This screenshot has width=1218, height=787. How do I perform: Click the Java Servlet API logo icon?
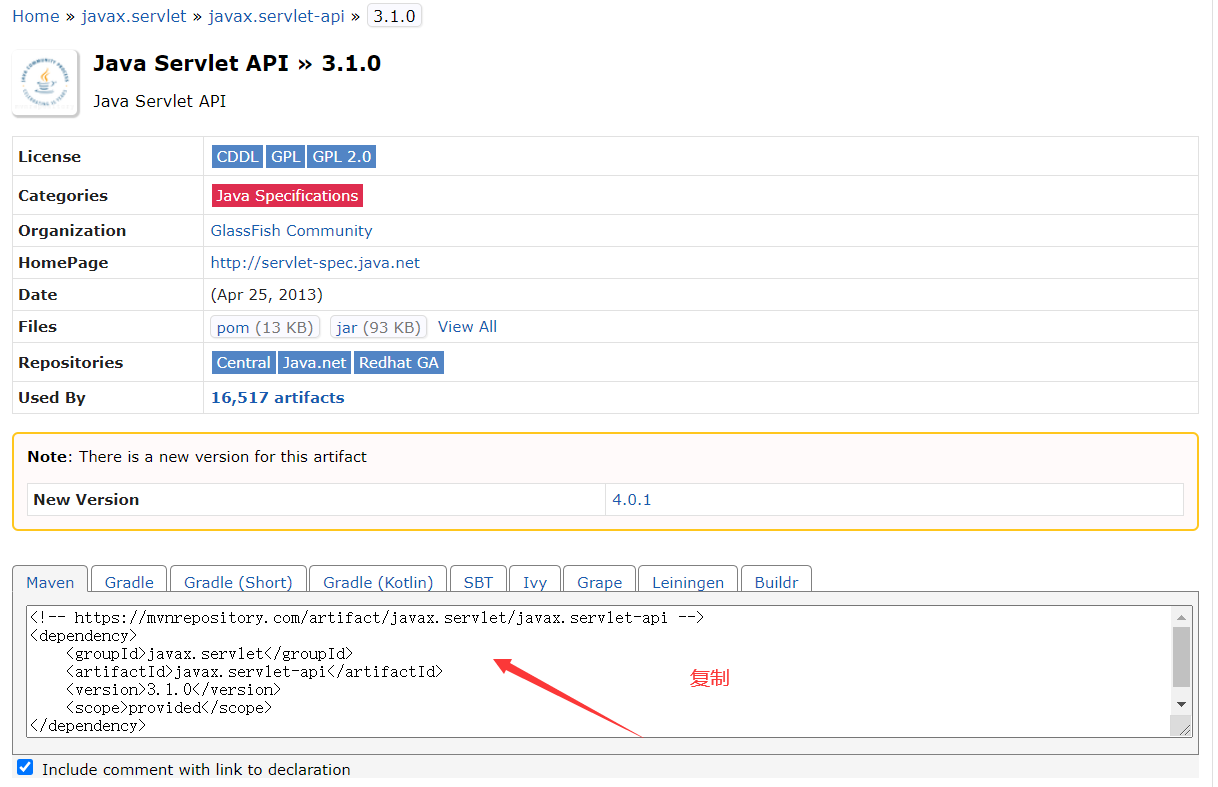point(45,82)
